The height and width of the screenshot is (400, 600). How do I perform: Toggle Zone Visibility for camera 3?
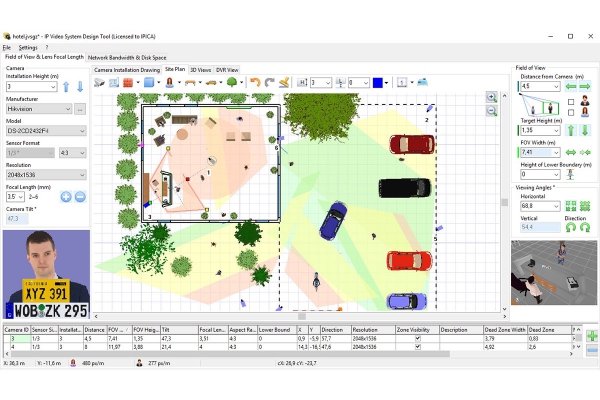(x=418, y=339)
